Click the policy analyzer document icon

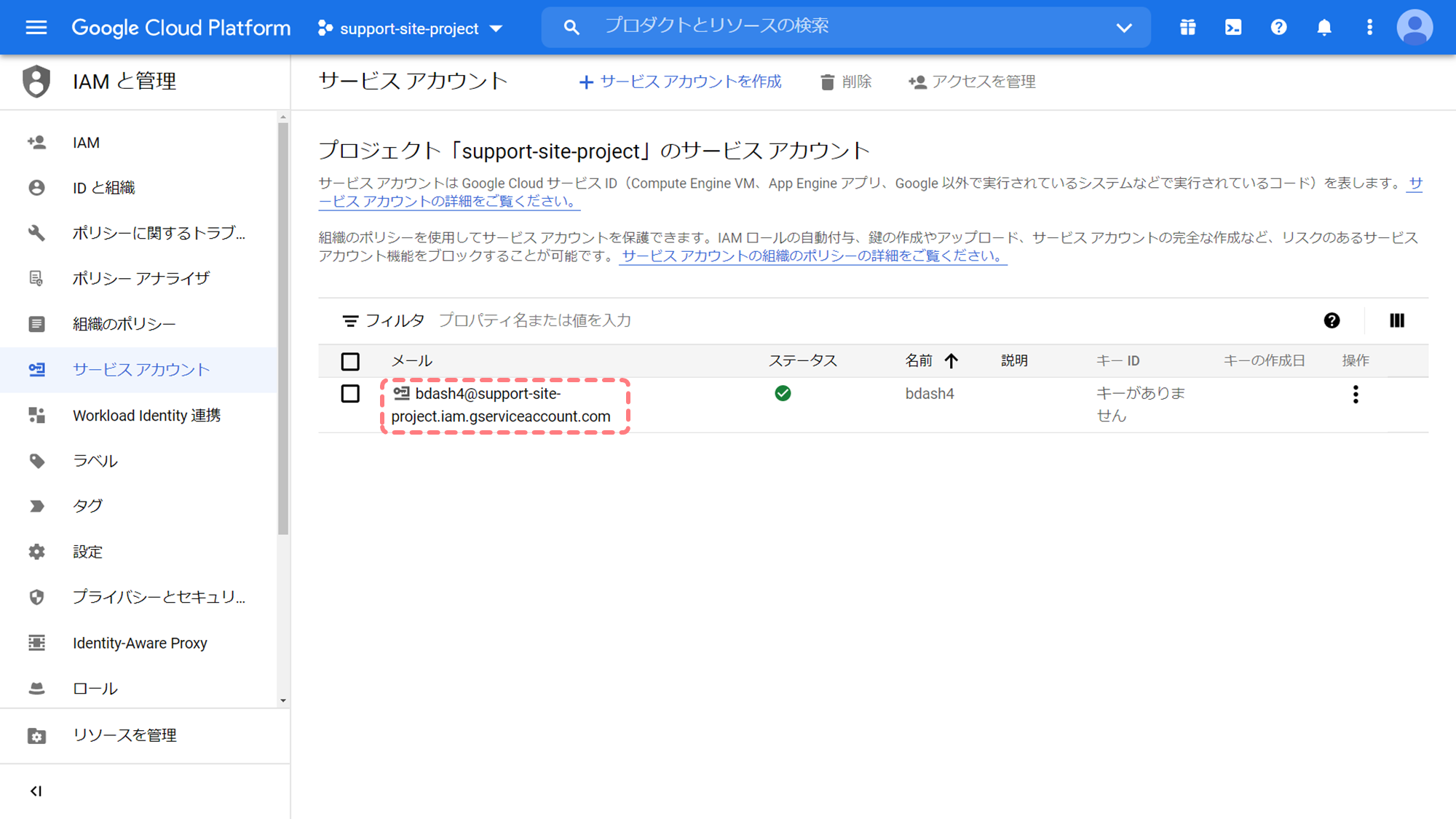tap(36, 278)
